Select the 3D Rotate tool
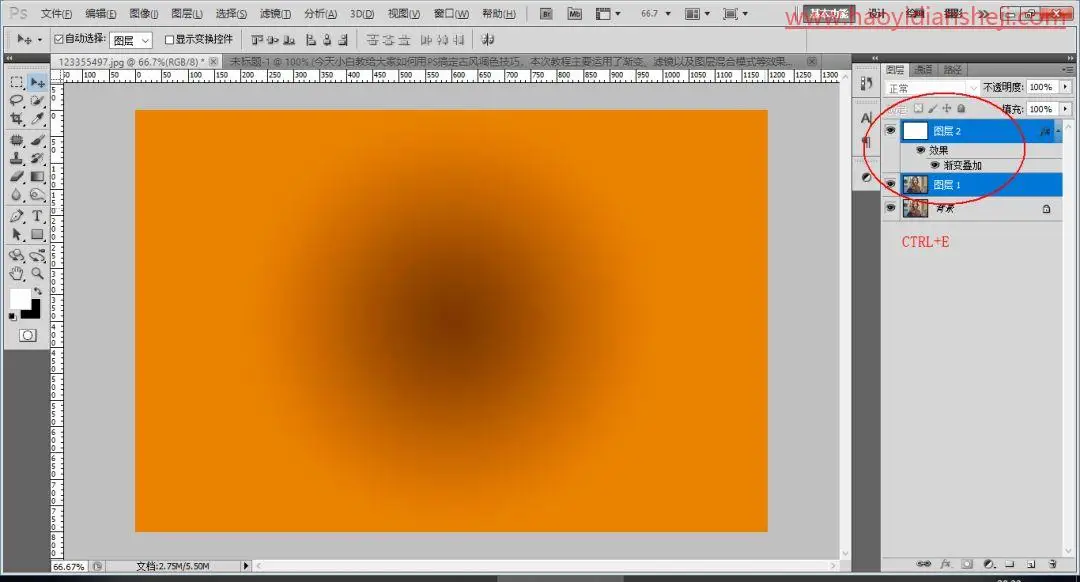The image size is (1080, 582). (17, 256)
